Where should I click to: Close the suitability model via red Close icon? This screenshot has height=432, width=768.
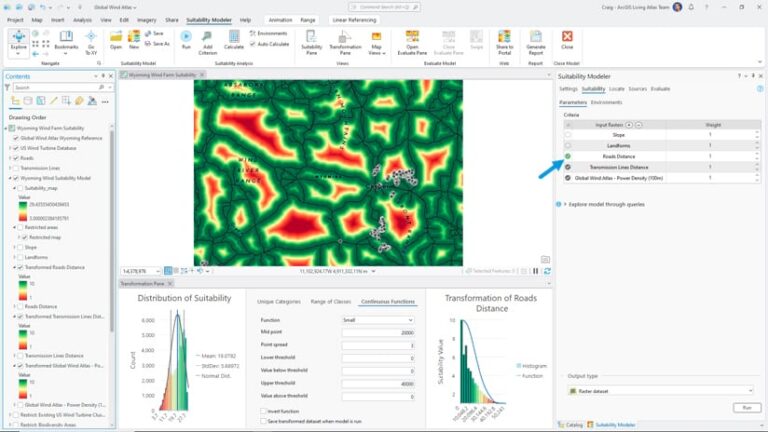[x=567, y=40]
